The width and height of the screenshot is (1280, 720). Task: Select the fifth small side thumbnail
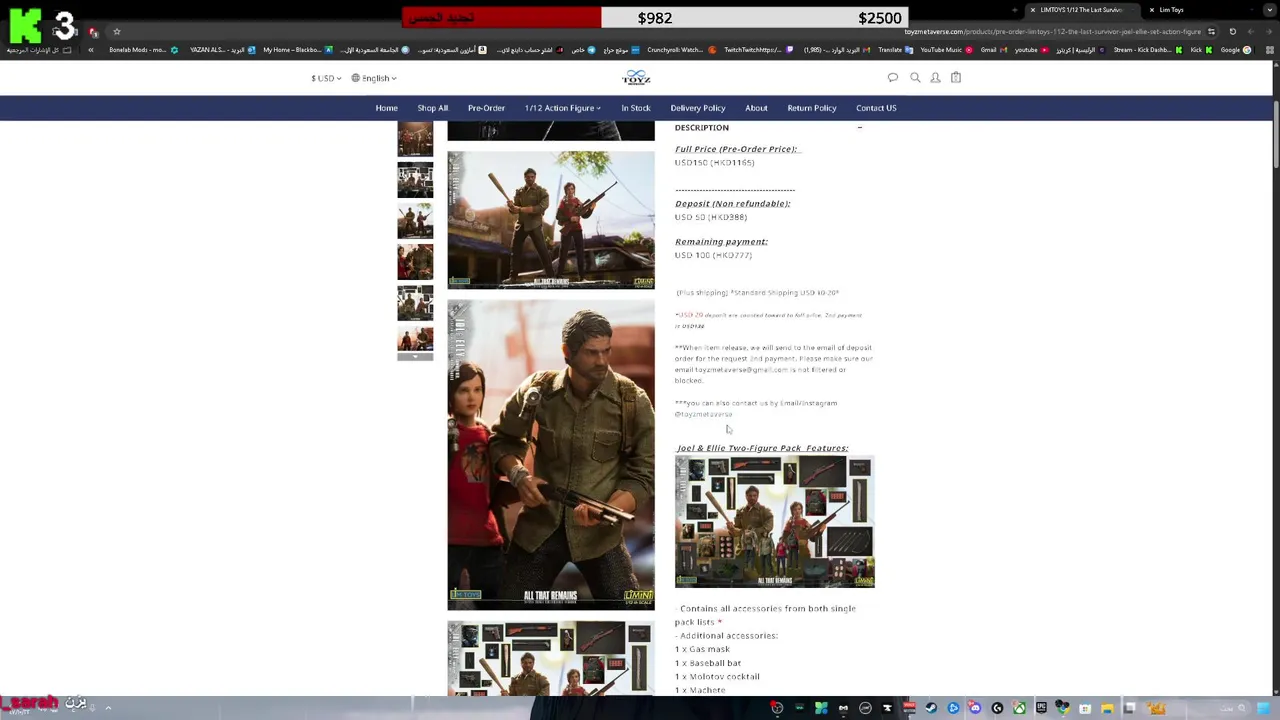(415, 303)
